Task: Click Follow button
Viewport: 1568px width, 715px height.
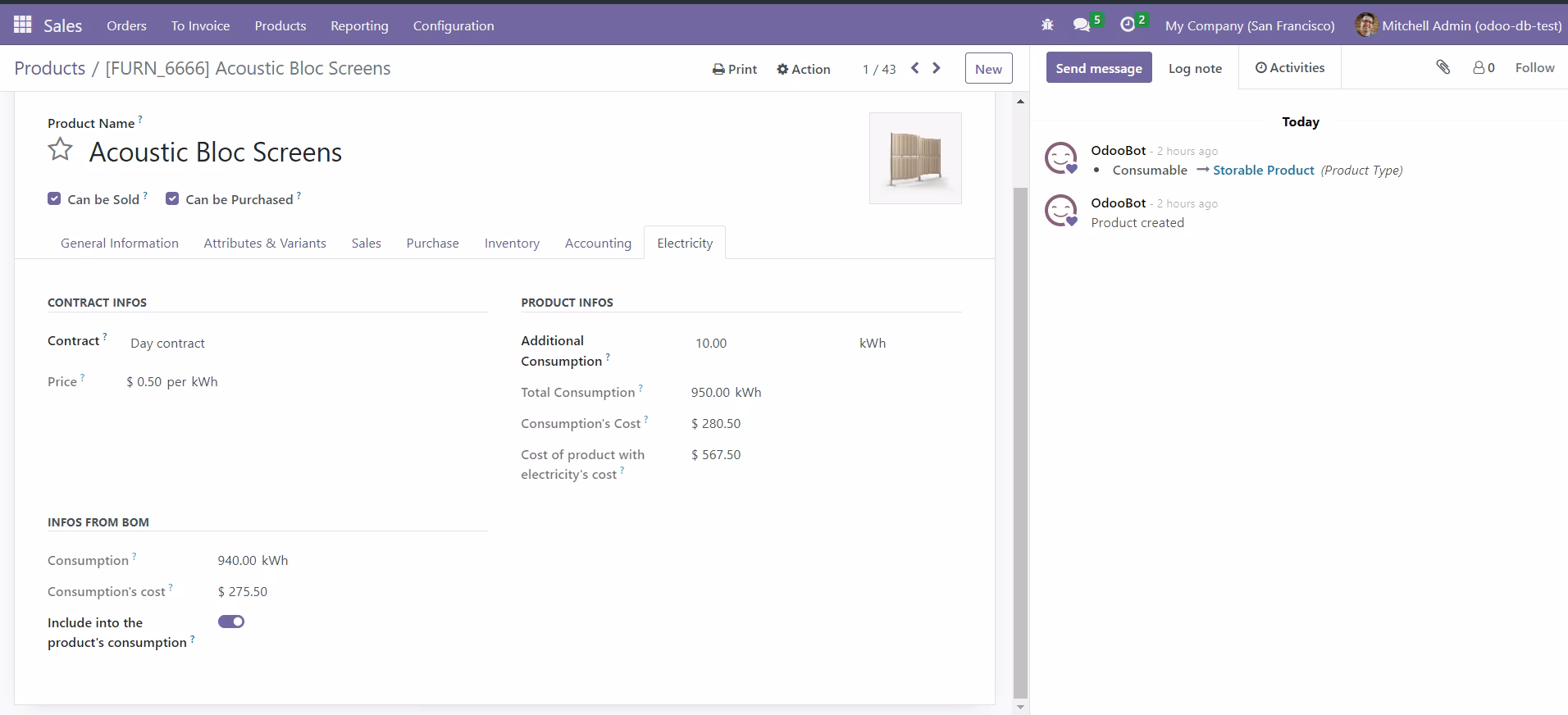Action: 1534,68
